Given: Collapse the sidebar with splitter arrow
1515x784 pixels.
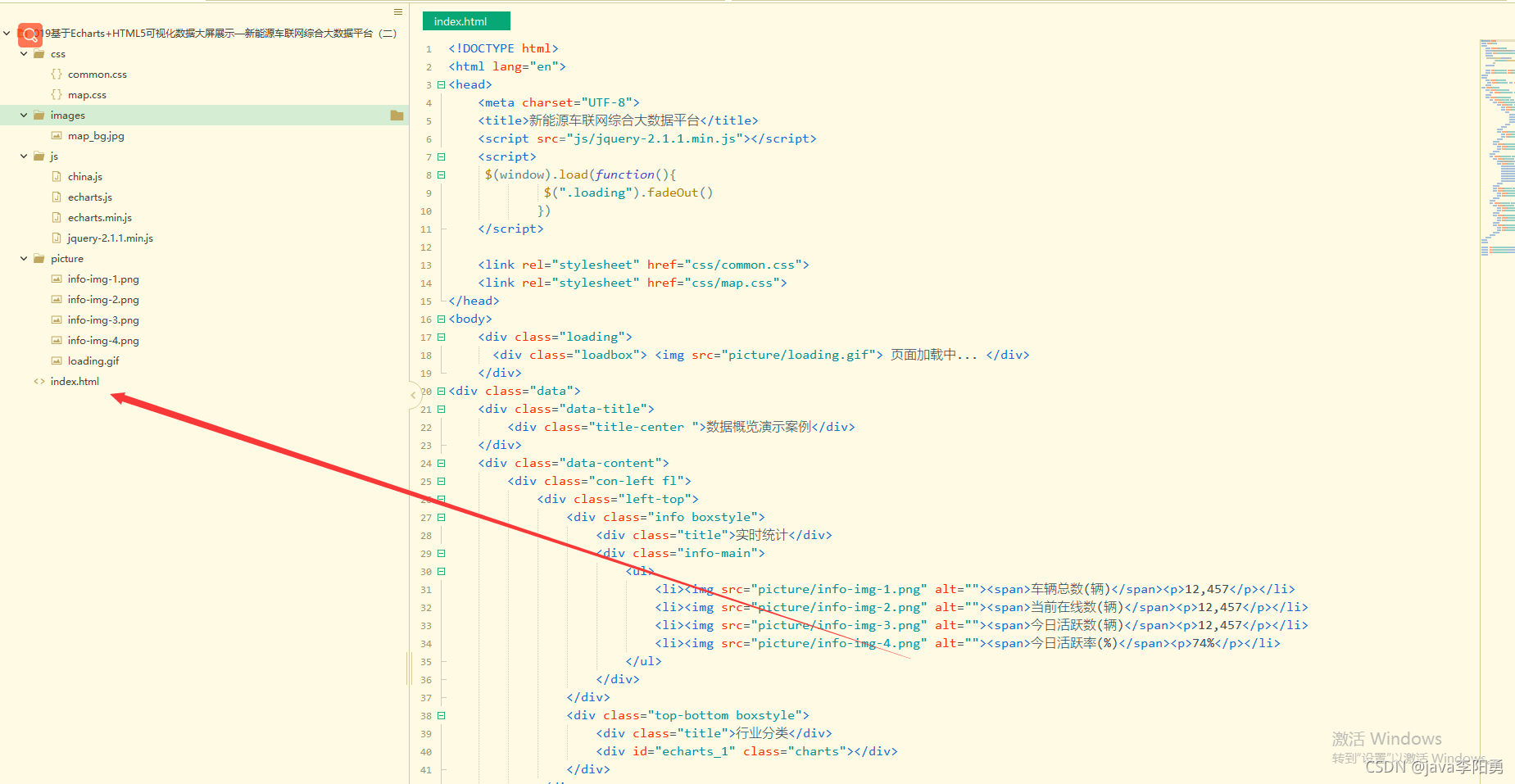Looking at the screenshot, I should coord(413,395).
